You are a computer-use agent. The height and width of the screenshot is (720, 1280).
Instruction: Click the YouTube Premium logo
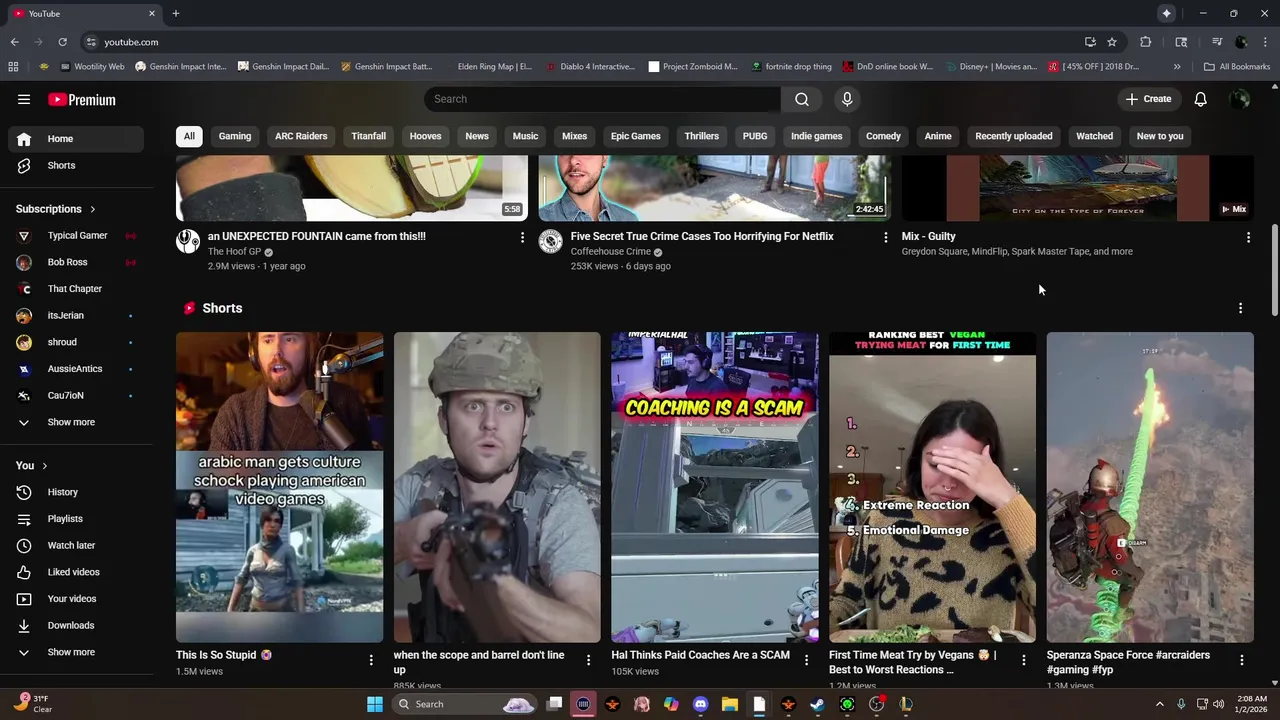coord(82,99)
